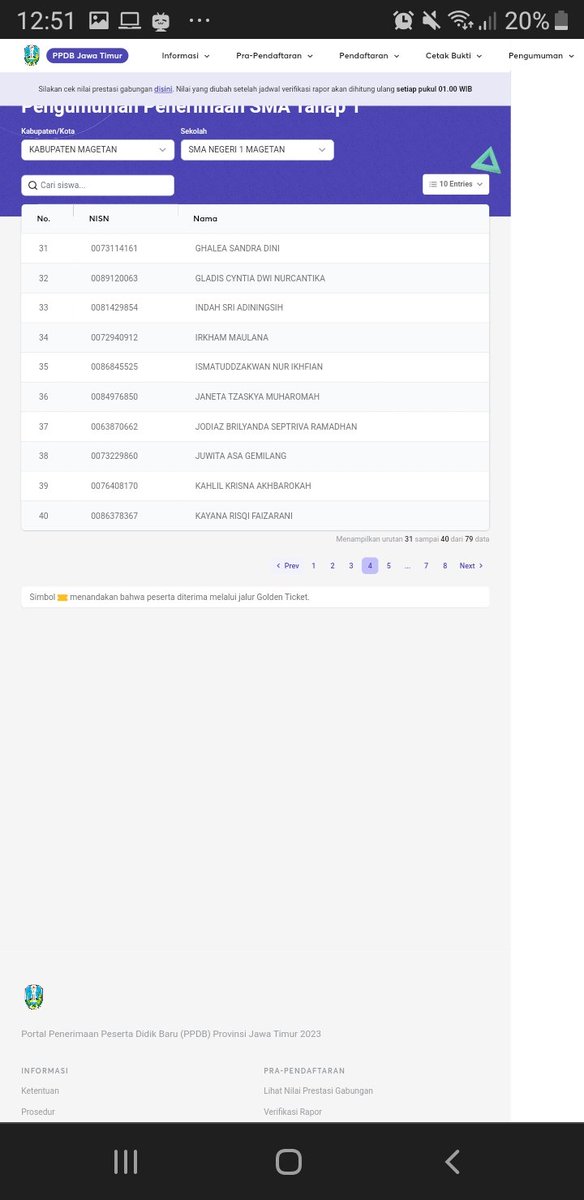Go to pagination page 7
Image resolution: width=584 pixels, height=1200 pixels.
coord(426,566)
